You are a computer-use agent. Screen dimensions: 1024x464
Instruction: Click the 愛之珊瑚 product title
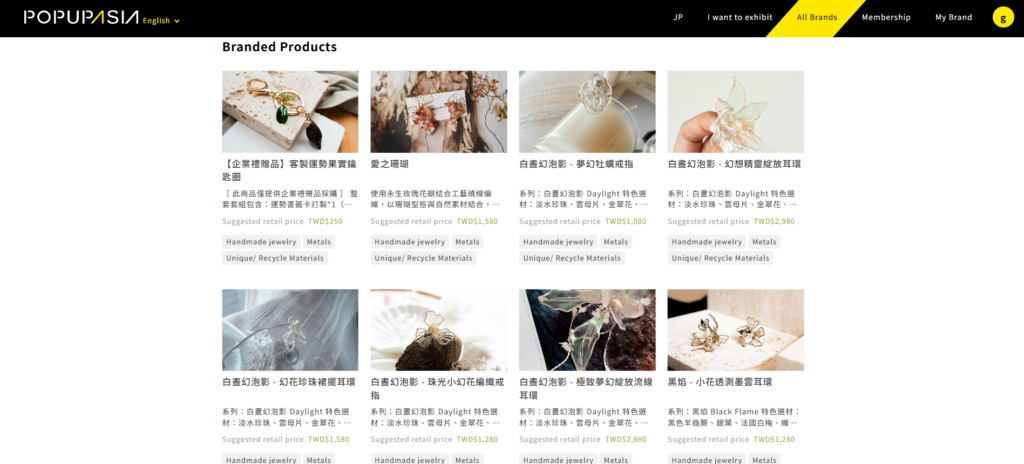(x=389, y=164)
